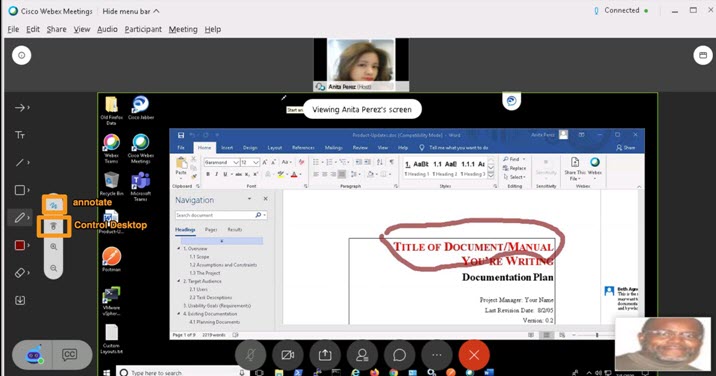716x376 pixels.
Task: Open the Webex Help menu
Action: [x=213, y=29]
